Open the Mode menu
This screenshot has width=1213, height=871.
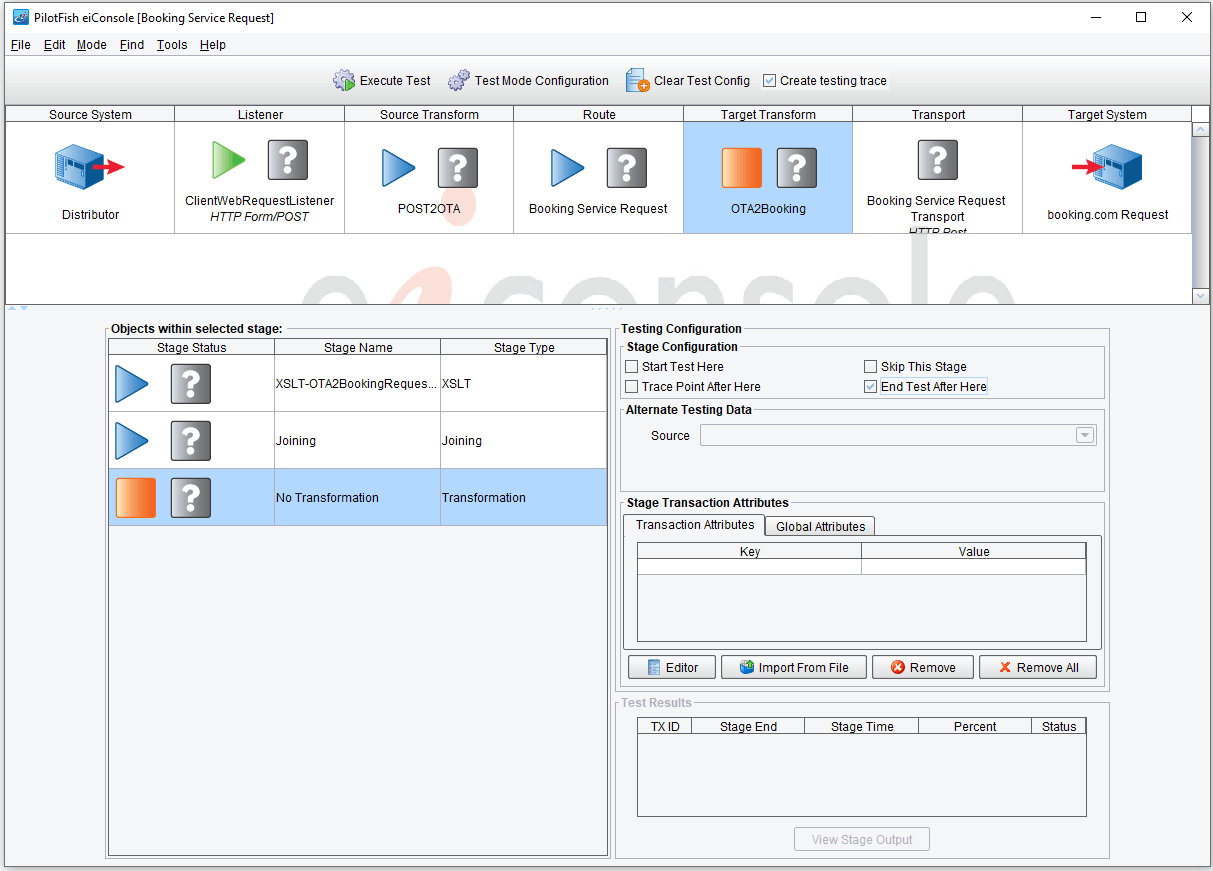(x=91, y=45)
